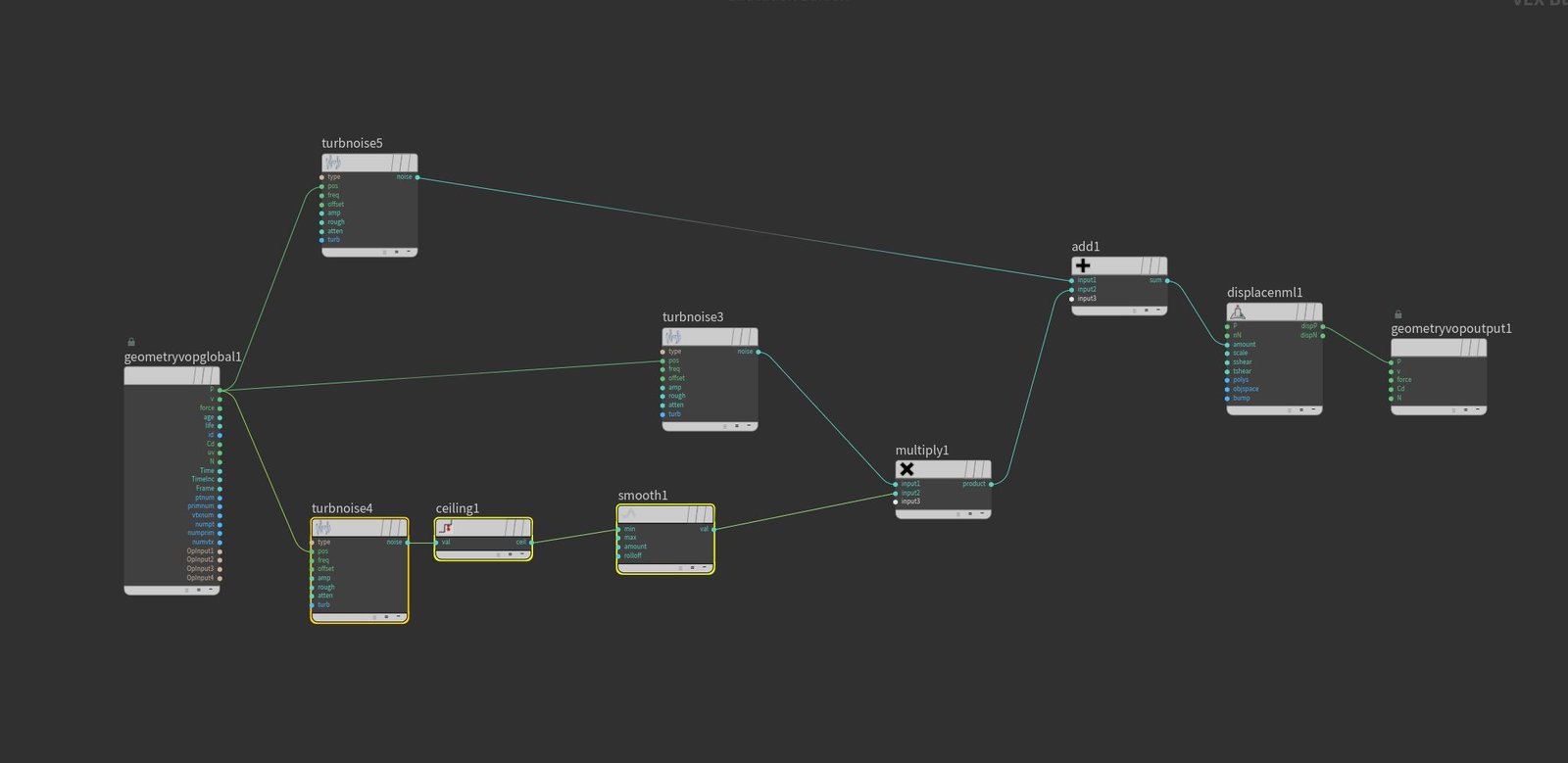Toggle the rightmost flag on turbnoise4 header

point(400,527)
